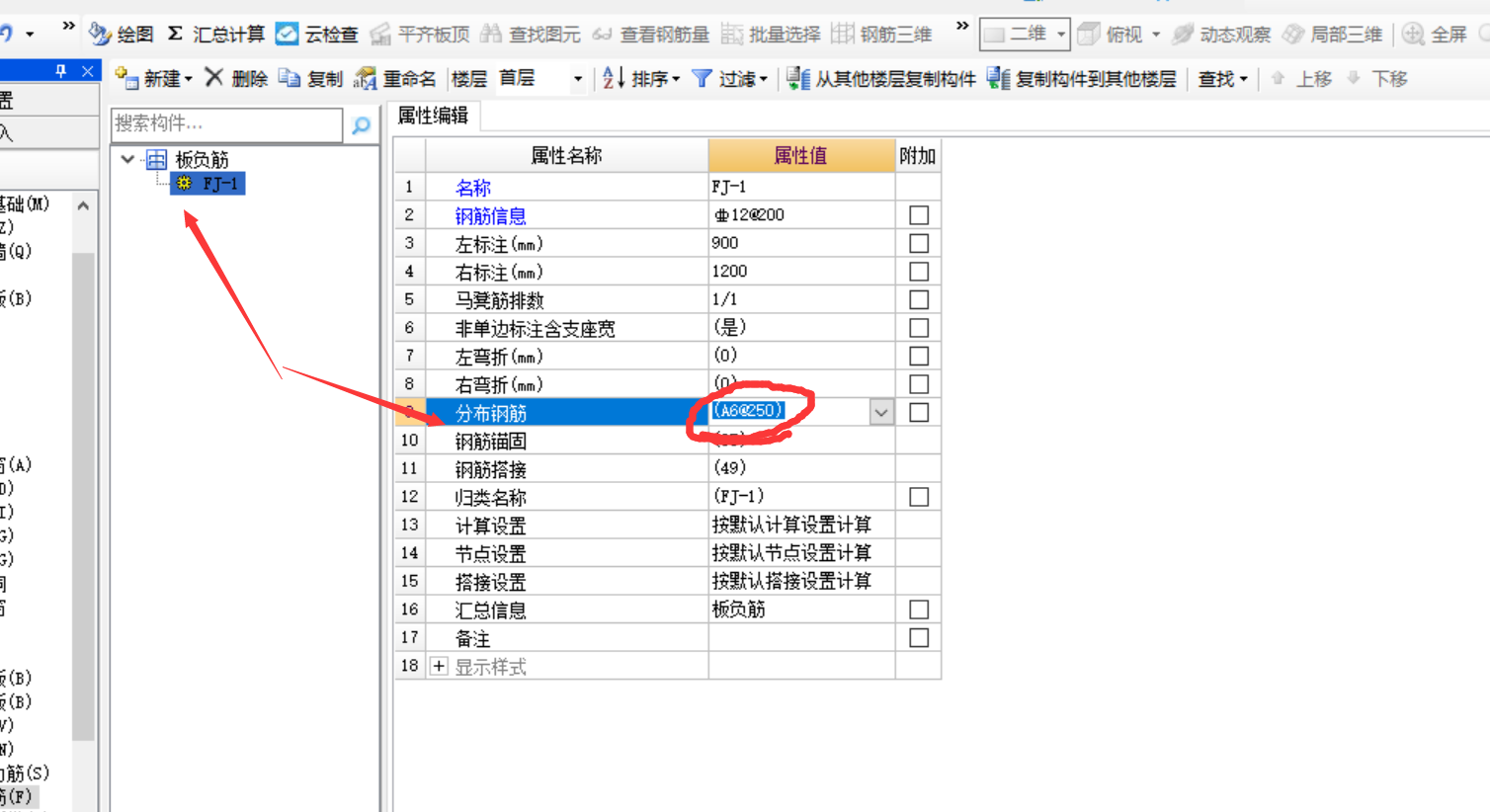This screenshot has width=1490, height=812.
Task: Click the 钢筋搭接 value (49)
Action: [x=801, y=468]
